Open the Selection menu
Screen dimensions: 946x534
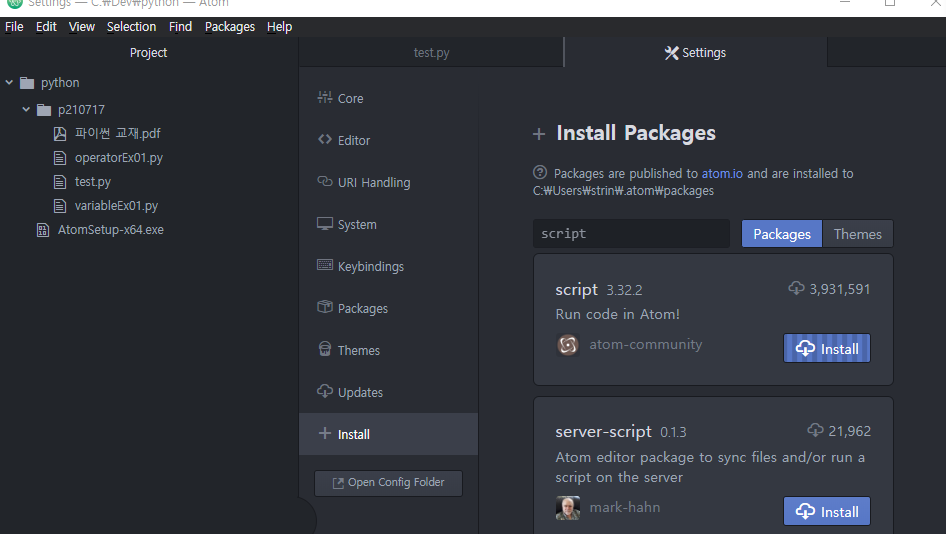click(x=132, y=27)
